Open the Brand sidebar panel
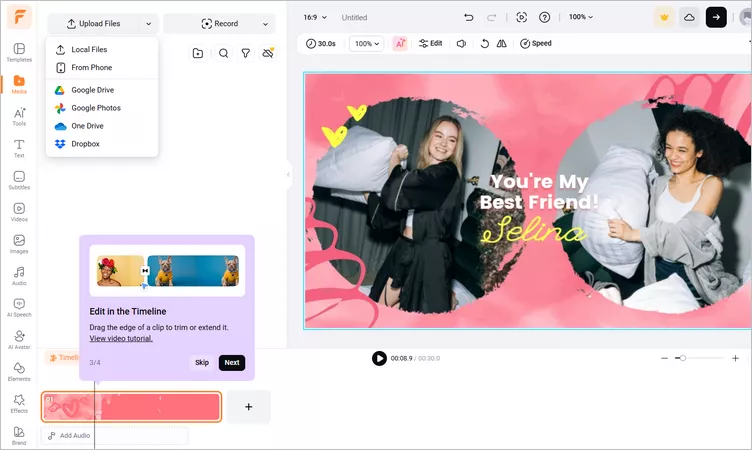 pos(19,436)
